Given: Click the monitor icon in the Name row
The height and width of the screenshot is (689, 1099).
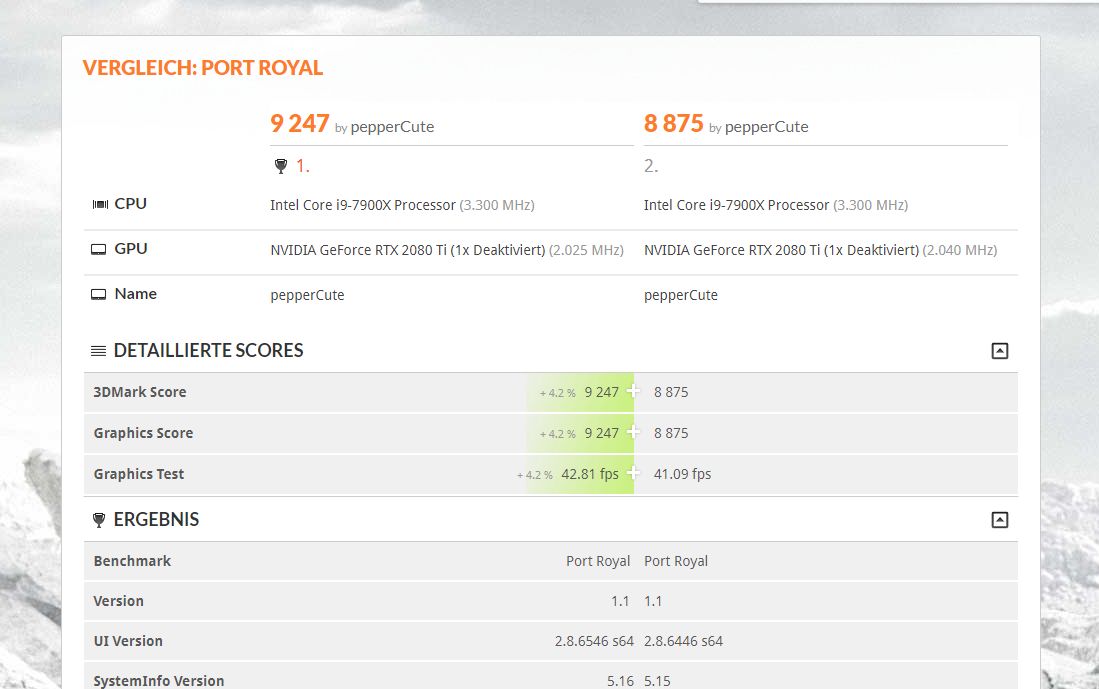Looking at the screenshot, I should 99,294.
